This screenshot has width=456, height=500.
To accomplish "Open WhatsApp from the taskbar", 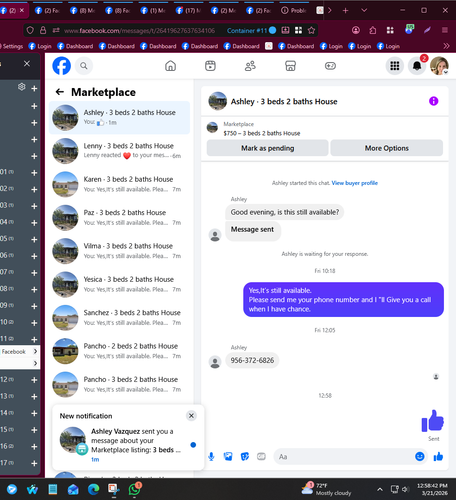I will coord(134,489).
